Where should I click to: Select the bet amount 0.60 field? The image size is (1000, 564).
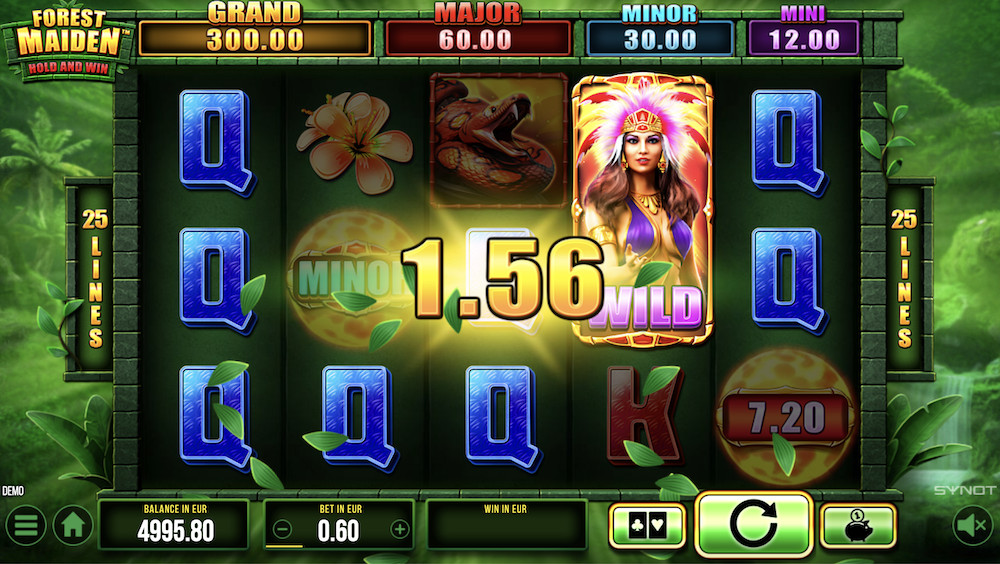339,524
